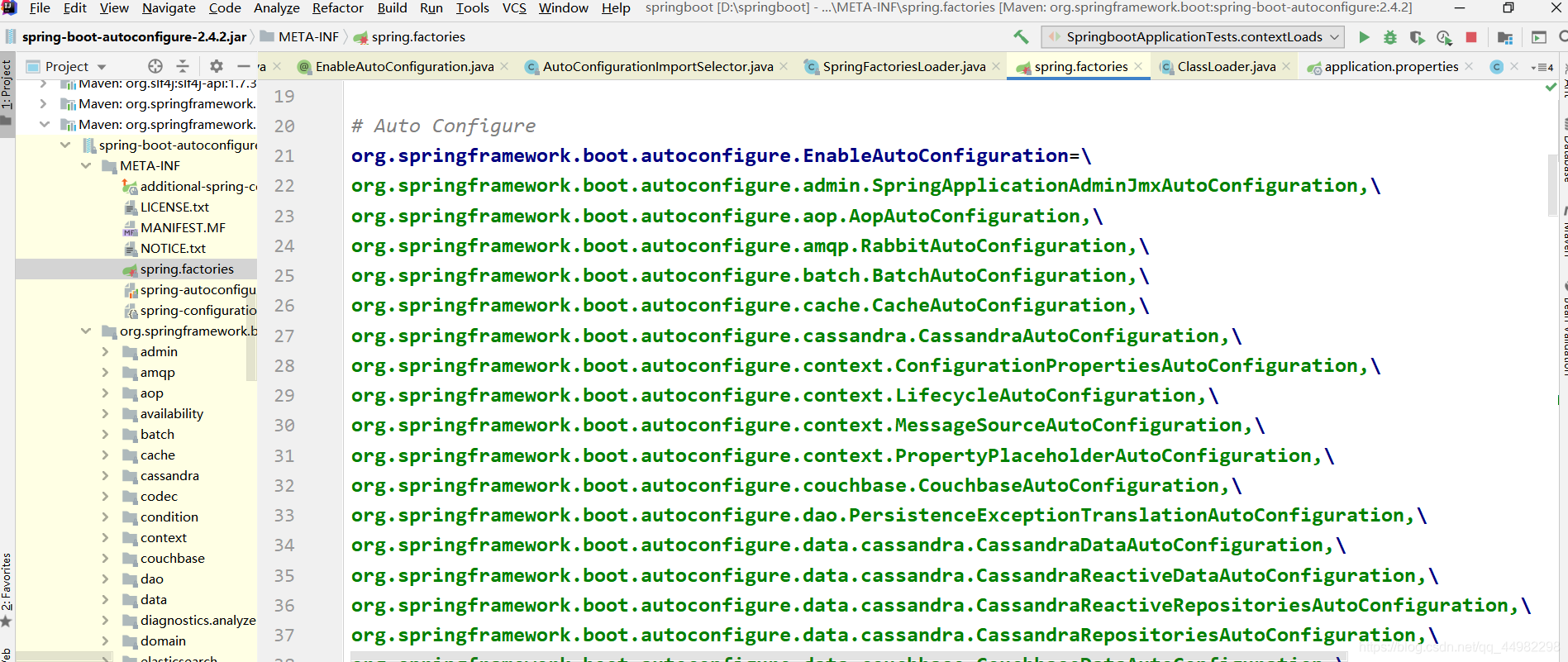
Task: Expand the cassandra package
Action: coord(105,475)
